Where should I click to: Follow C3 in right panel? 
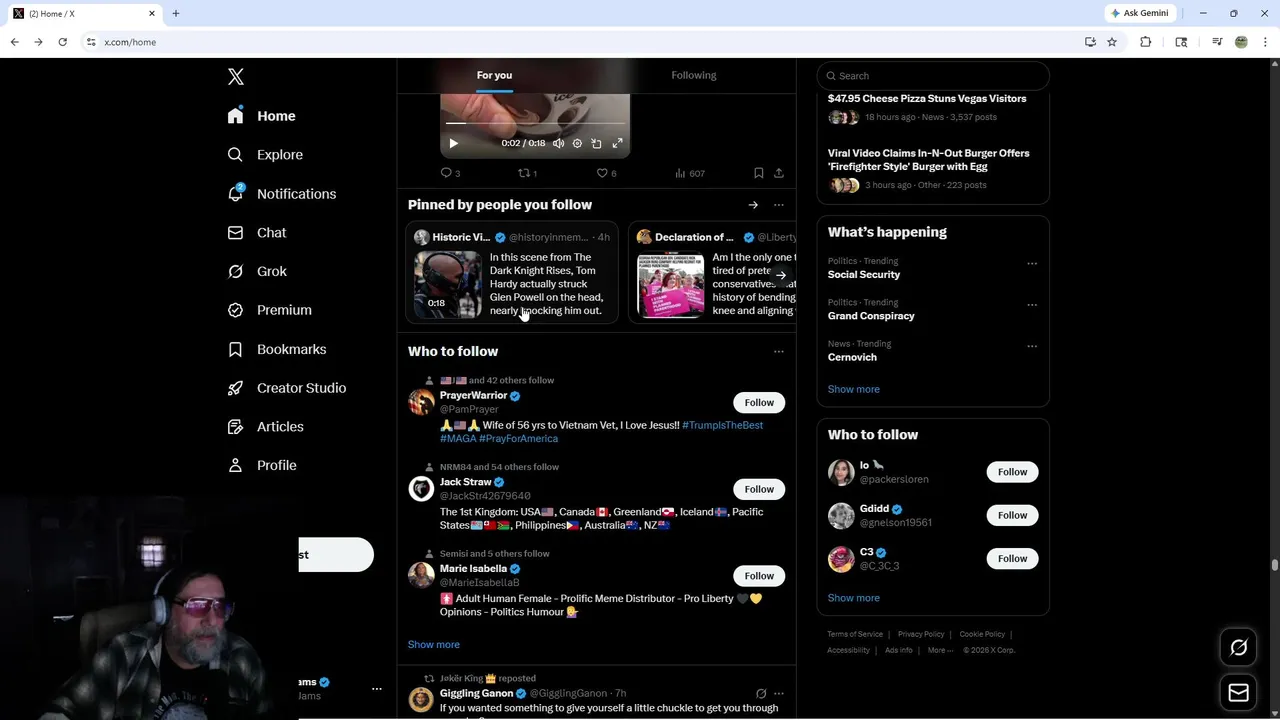pos(1012,559)
